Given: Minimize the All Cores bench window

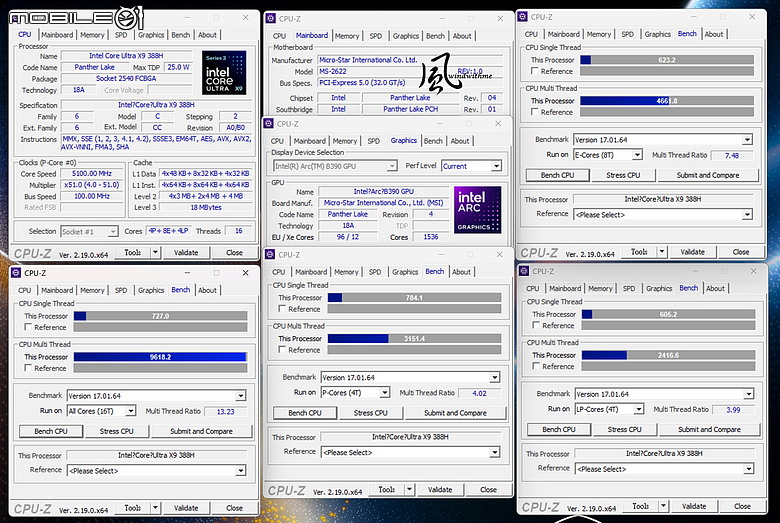Looking at the screenshot, I should point(188,273).
